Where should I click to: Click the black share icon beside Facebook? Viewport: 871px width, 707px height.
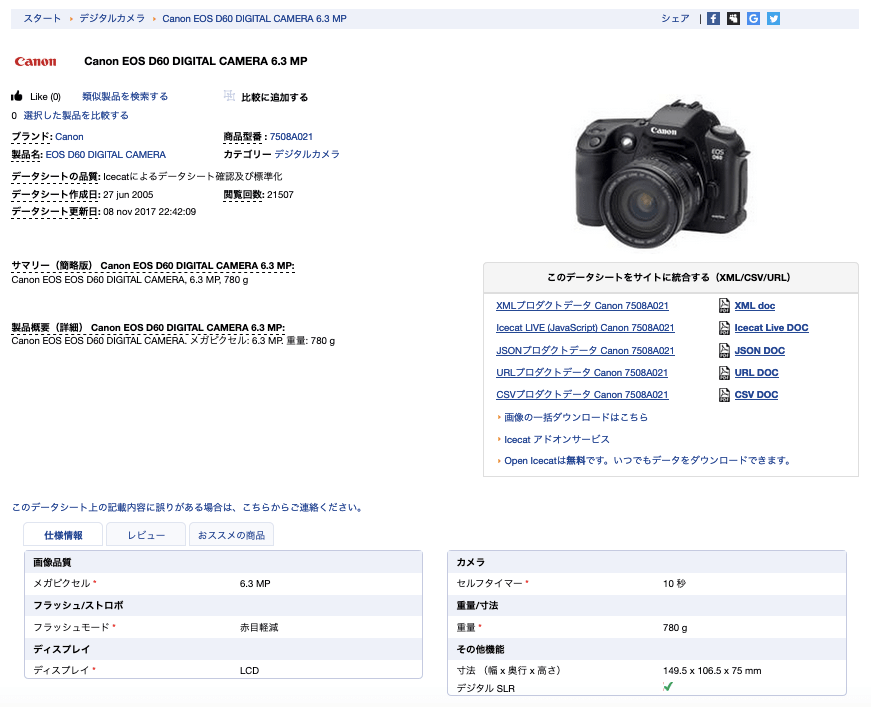click(733, 18)
